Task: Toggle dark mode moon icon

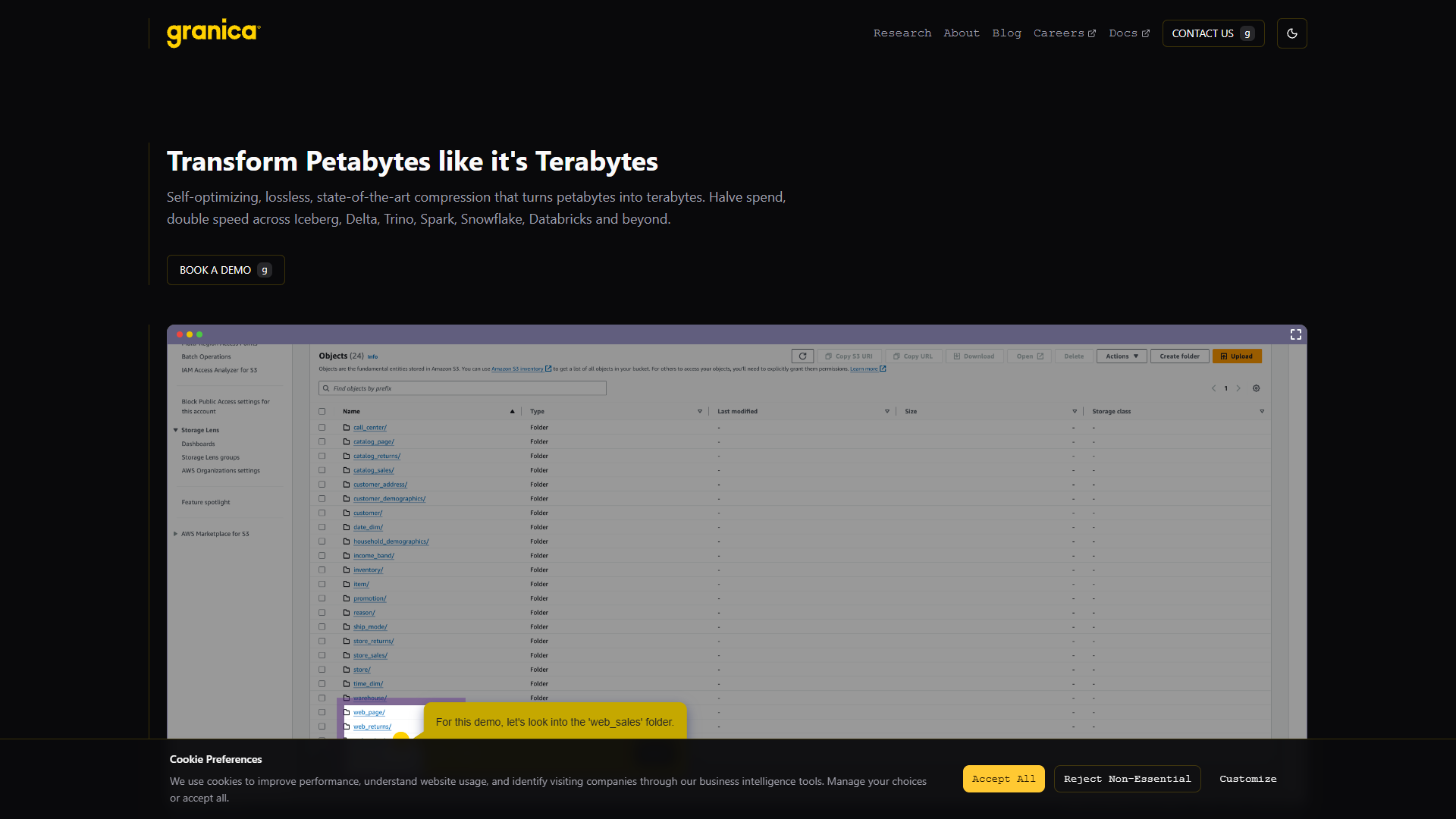Action: [x=1291, y=33]
